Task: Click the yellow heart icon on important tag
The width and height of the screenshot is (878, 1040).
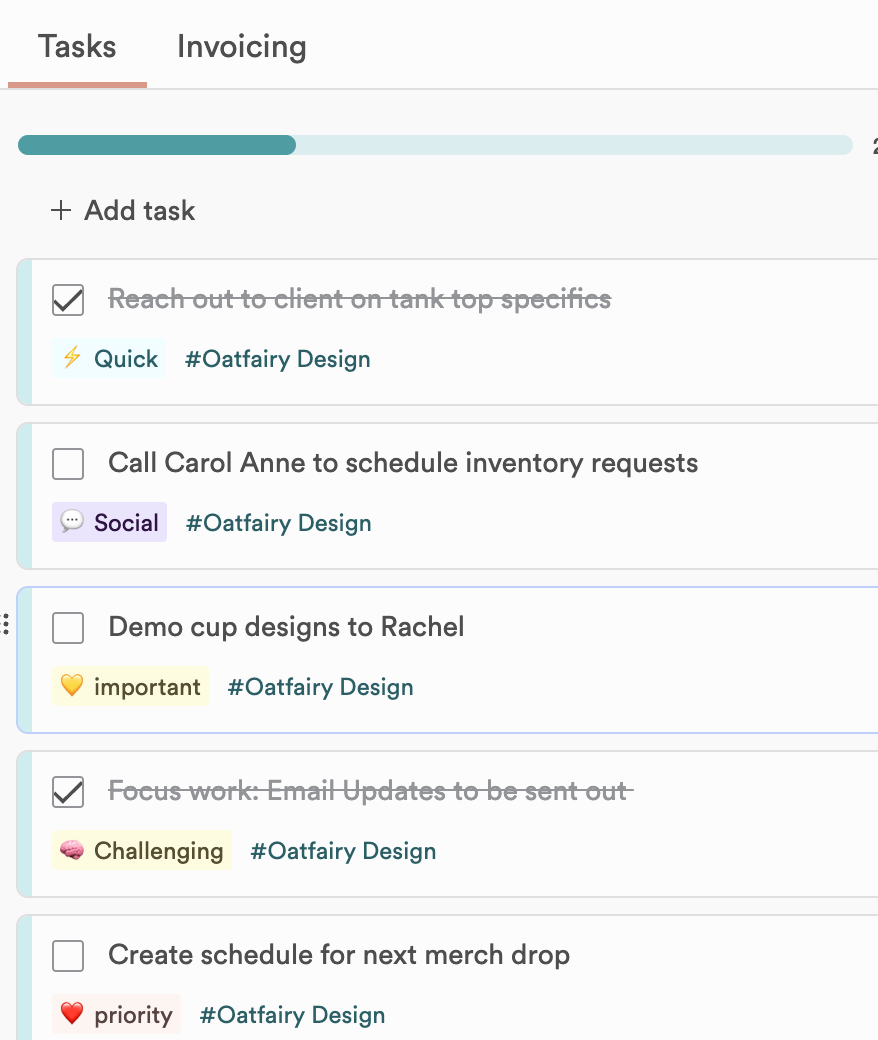Action: pos(72,685)
